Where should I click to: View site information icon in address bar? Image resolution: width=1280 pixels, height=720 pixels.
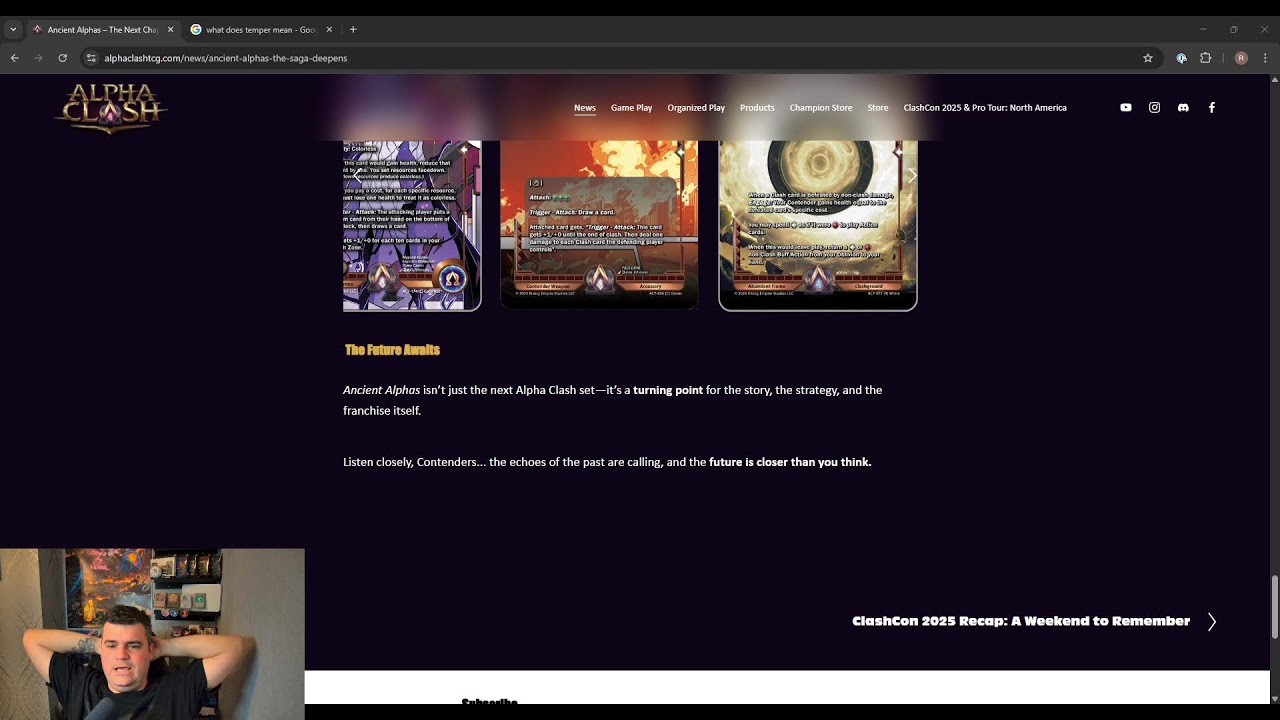[x=91, y=58]
